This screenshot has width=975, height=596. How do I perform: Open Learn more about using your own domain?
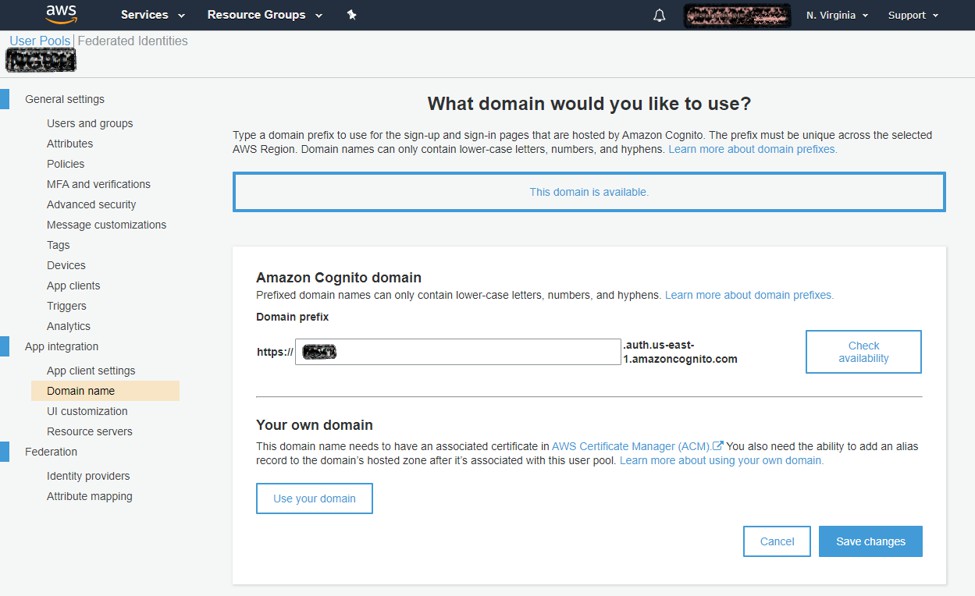click(721, 460)
